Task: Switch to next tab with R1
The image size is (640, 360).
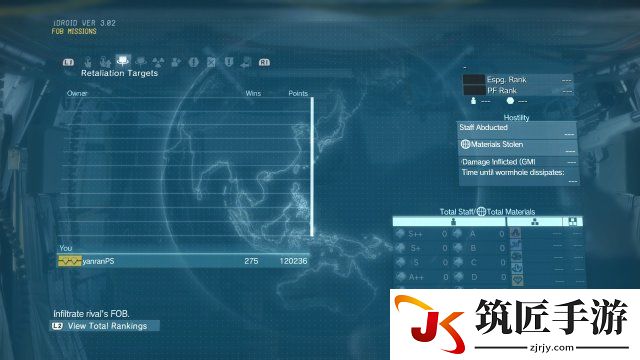Action: click(x=264, y=62)
